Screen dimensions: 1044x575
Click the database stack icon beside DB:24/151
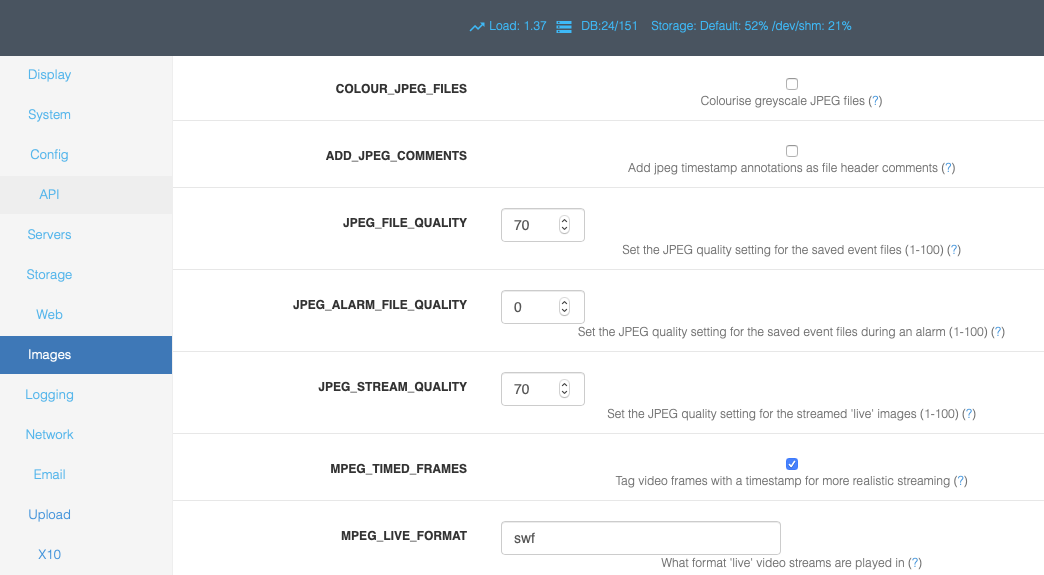[564, 27]
